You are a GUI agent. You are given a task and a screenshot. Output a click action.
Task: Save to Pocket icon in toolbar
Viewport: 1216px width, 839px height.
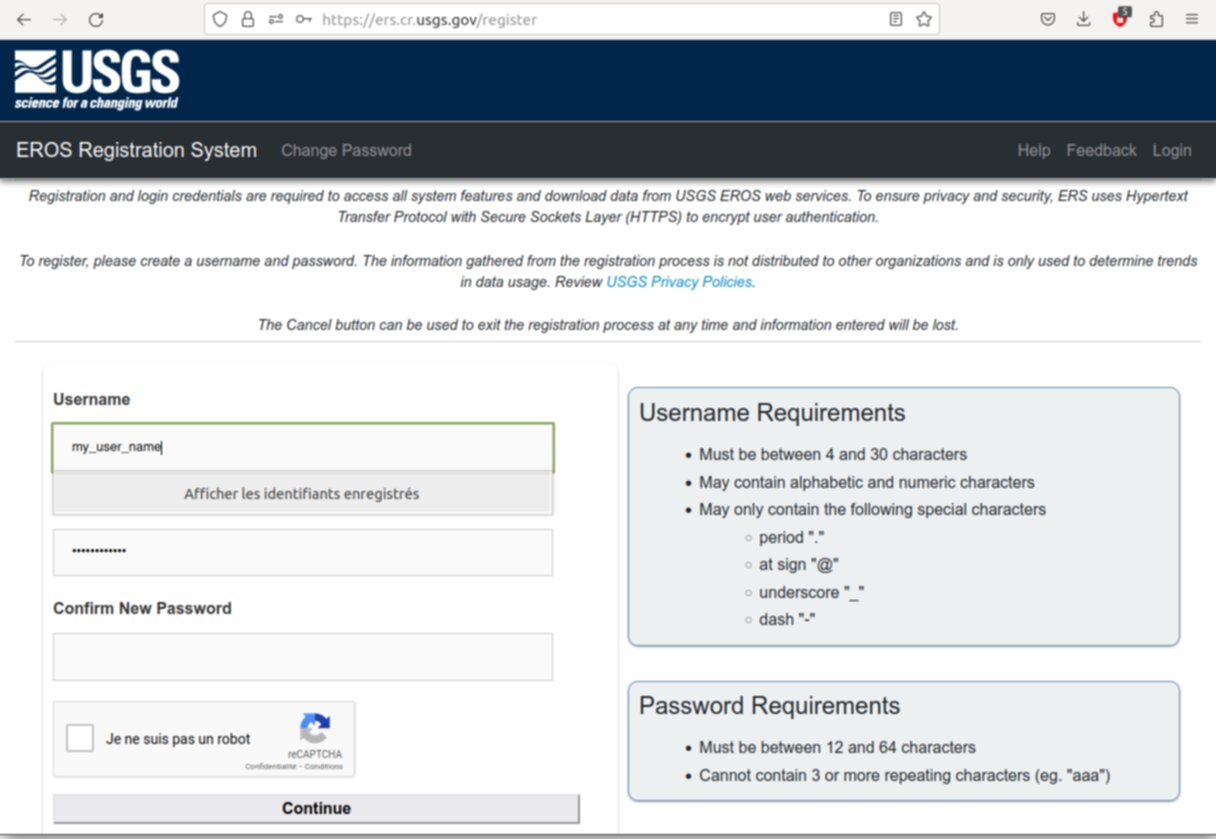[1047, 19]
